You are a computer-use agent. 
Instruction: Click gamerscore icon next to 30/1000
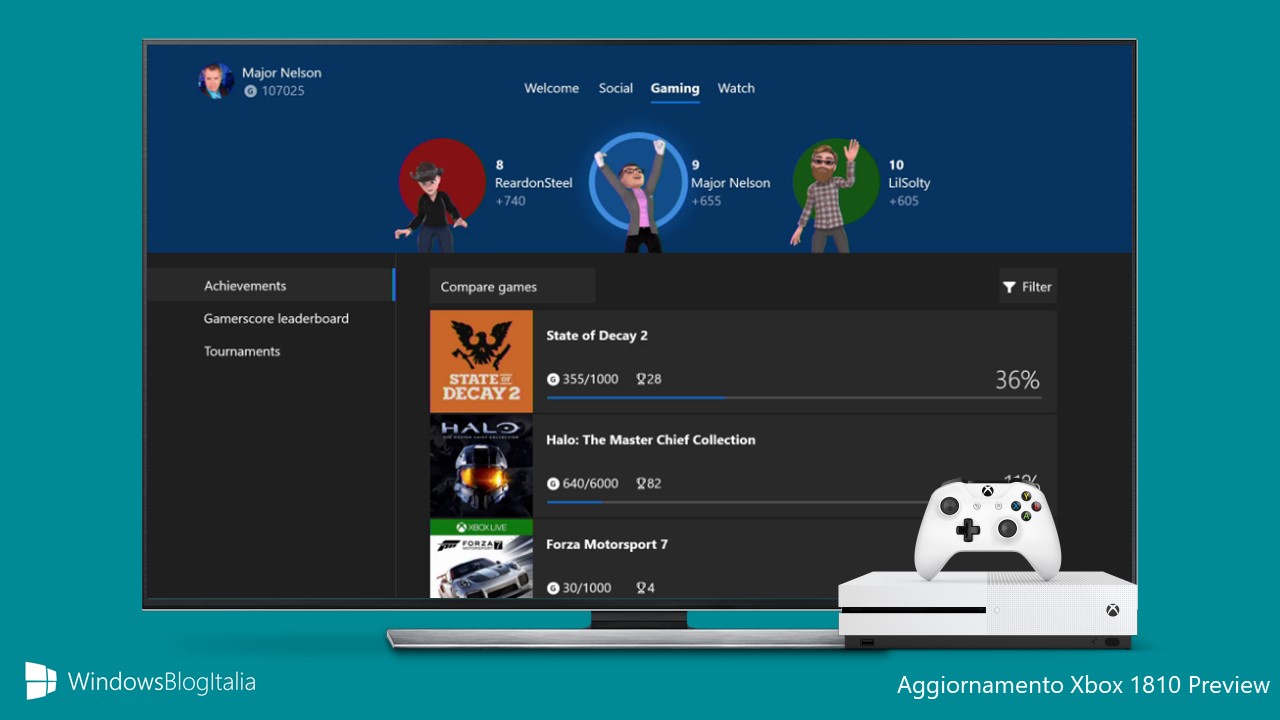553,588
